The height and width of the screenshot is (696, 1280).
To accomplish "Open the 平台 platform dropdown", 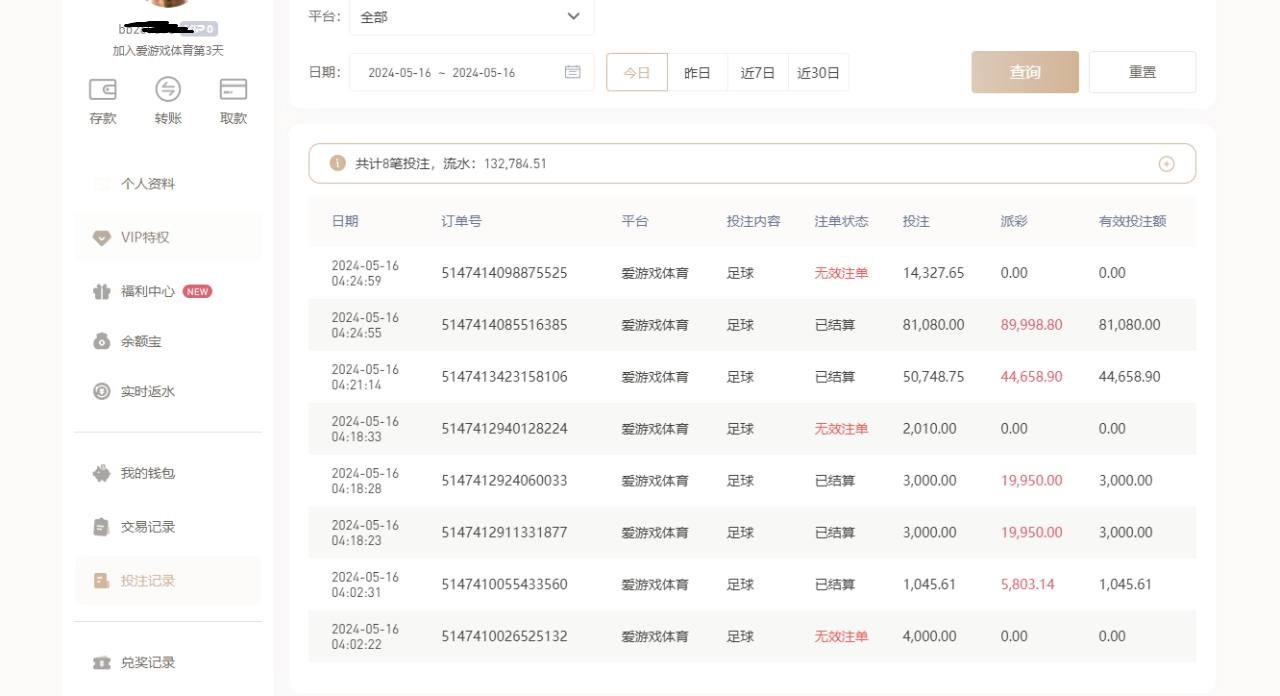I will [471, 17].
